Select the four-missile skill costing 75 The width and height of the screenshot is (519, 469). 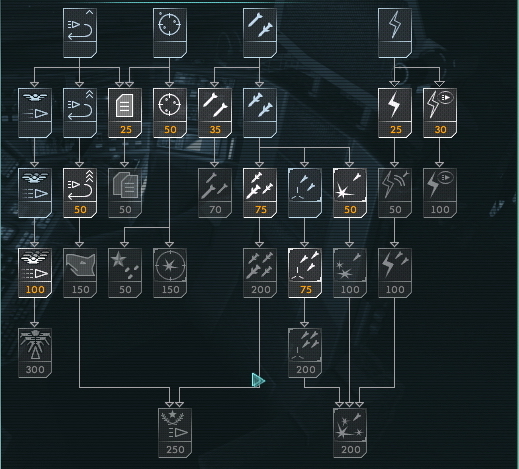pos(260,193)
